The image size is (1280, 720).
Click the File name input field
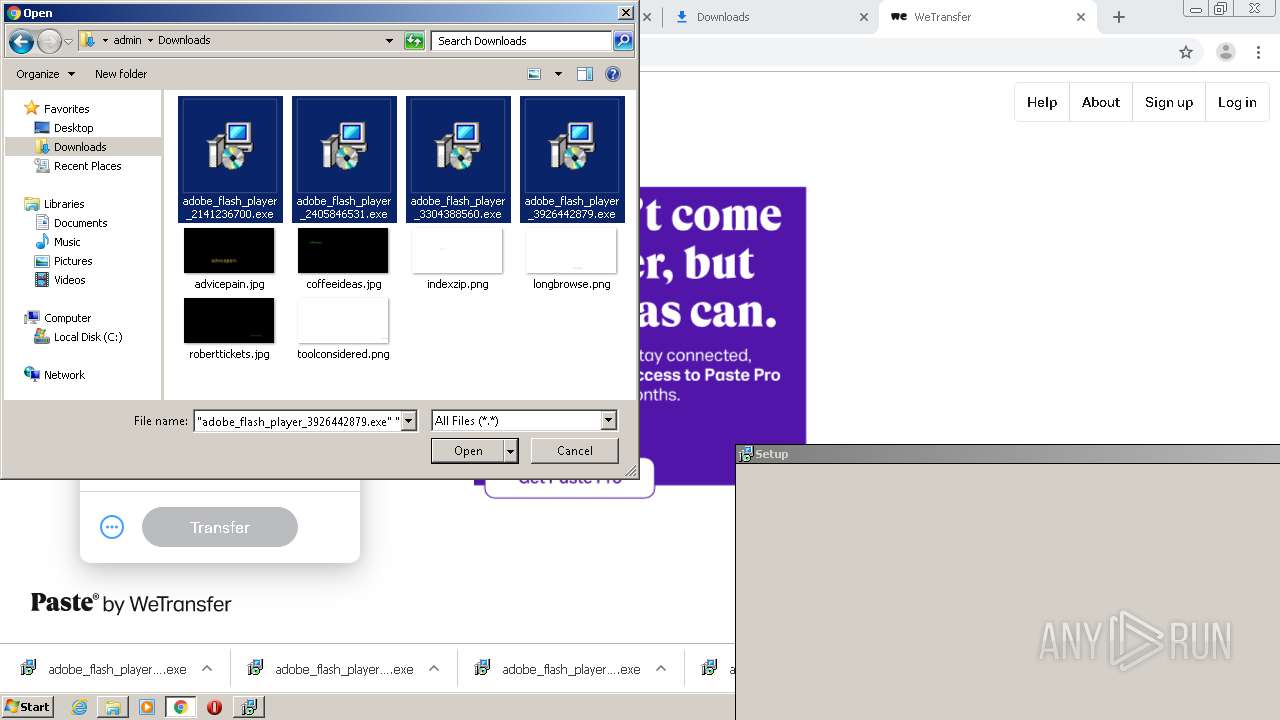click(296, 421)
